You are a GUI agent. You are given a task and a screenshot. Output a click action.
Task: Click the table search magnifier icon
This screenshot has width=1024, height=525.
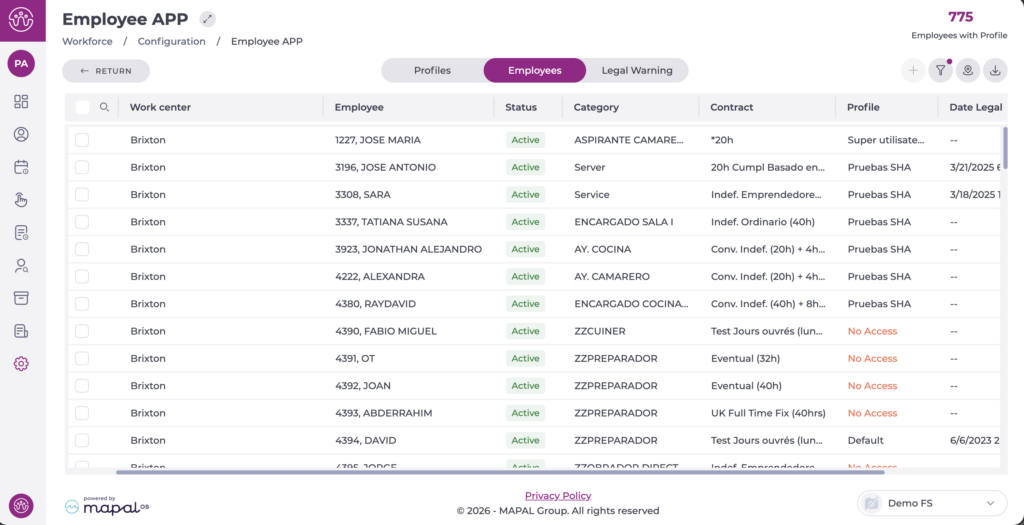tap(105, 107)
